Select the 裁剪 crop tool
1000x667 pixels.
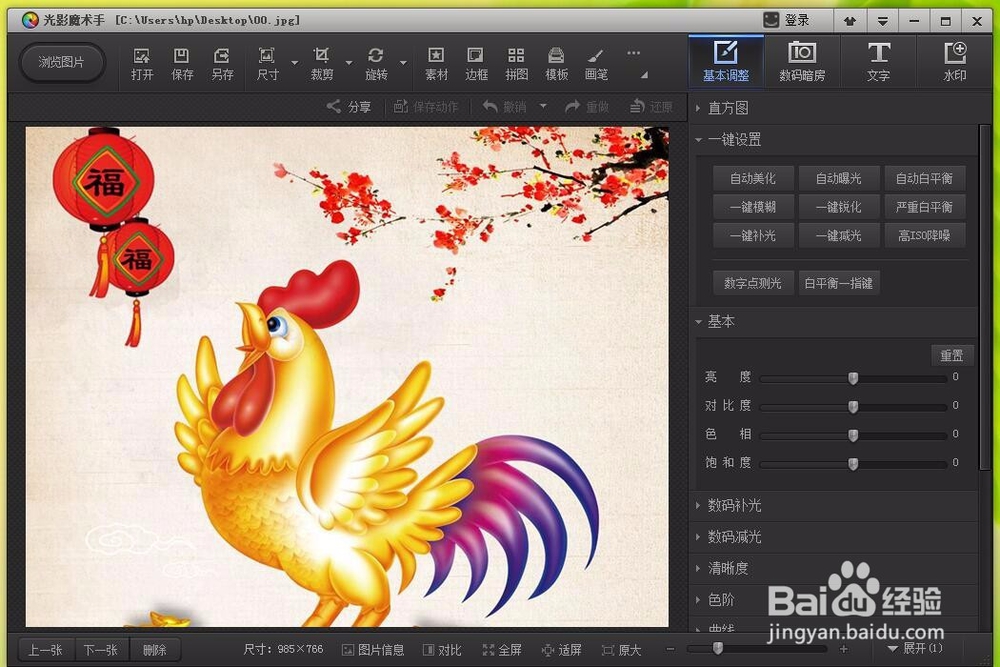coord(320,62)
